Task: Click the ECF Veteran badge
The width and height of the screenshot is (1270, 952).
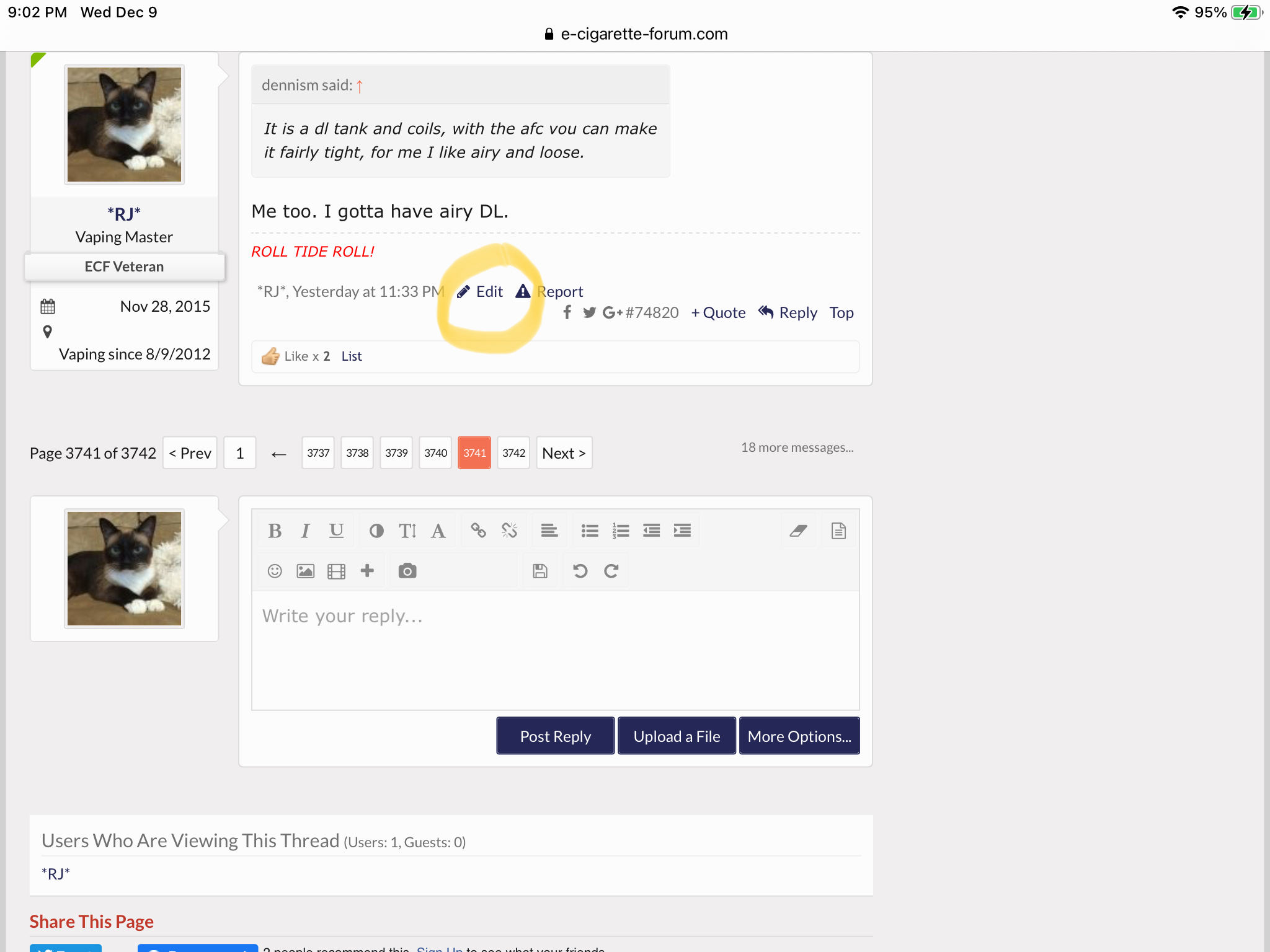Action: tap(124, 267)
